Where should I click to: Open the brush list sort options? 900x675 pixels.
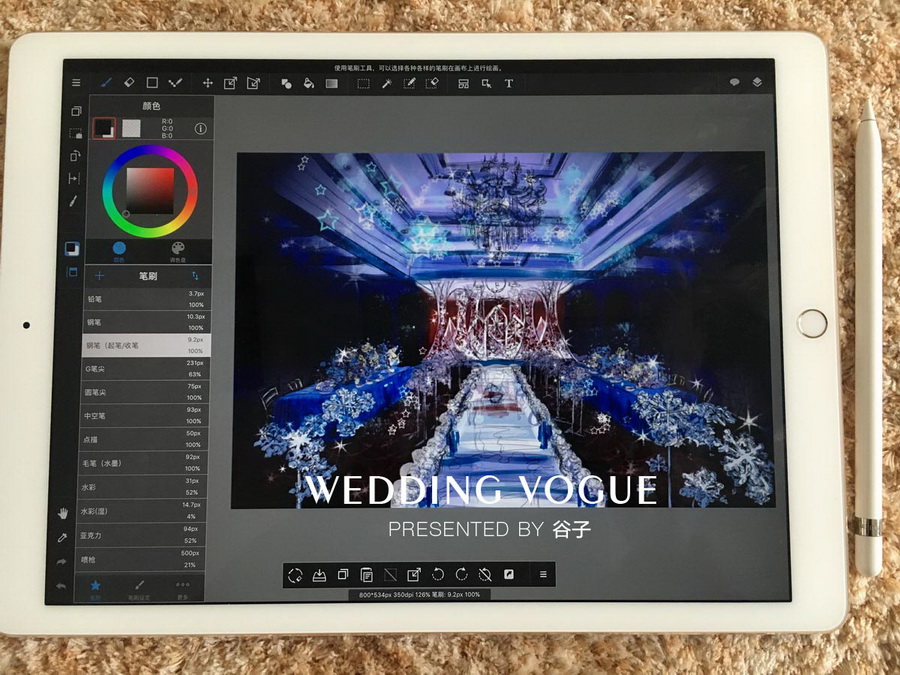[195, 275]
